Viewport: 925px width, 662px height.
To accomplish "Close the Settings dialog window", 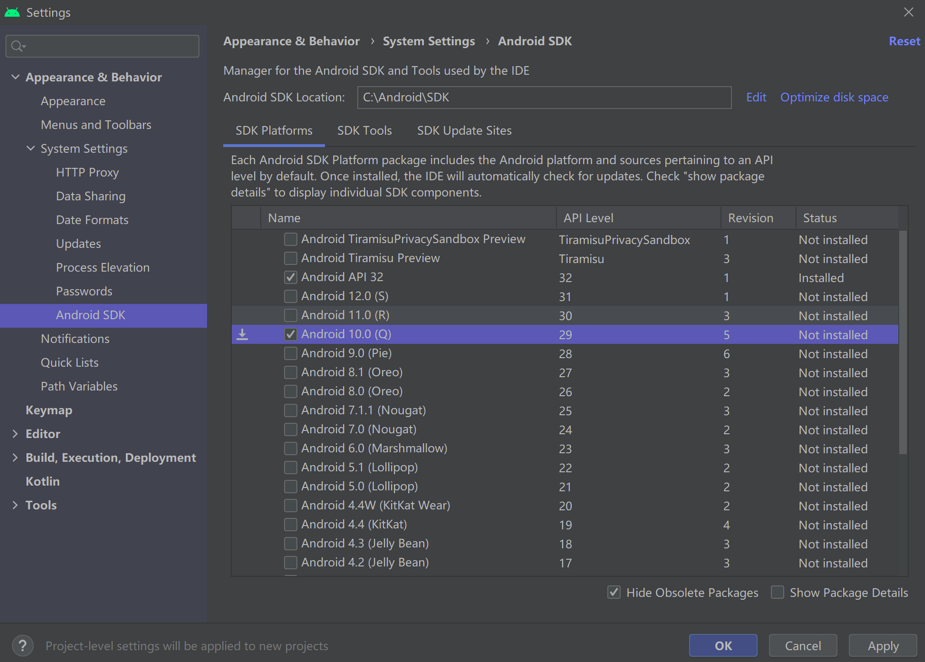I will [x=908, y=13].
